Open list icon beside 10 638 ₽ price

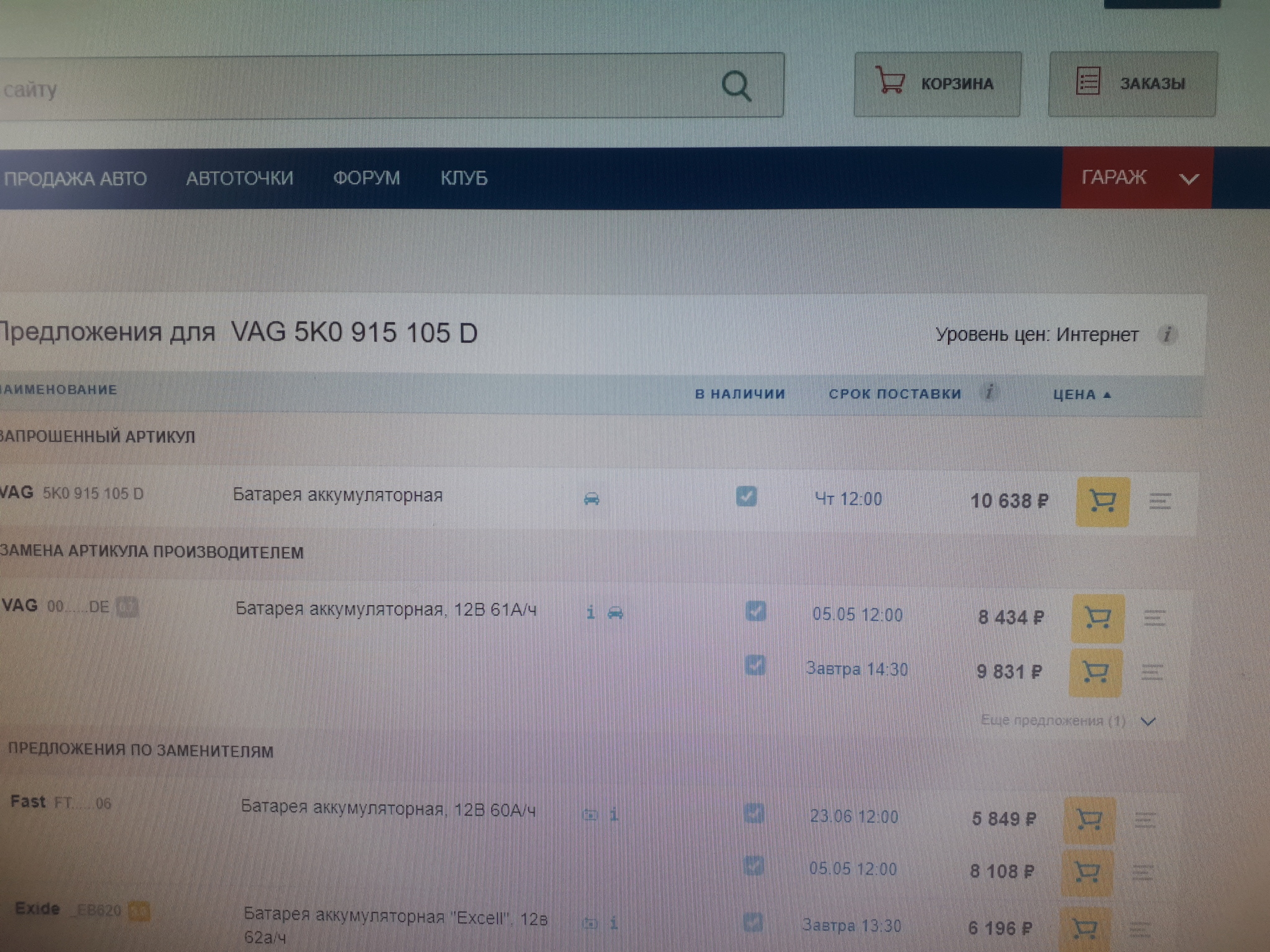pos(1160,501)
